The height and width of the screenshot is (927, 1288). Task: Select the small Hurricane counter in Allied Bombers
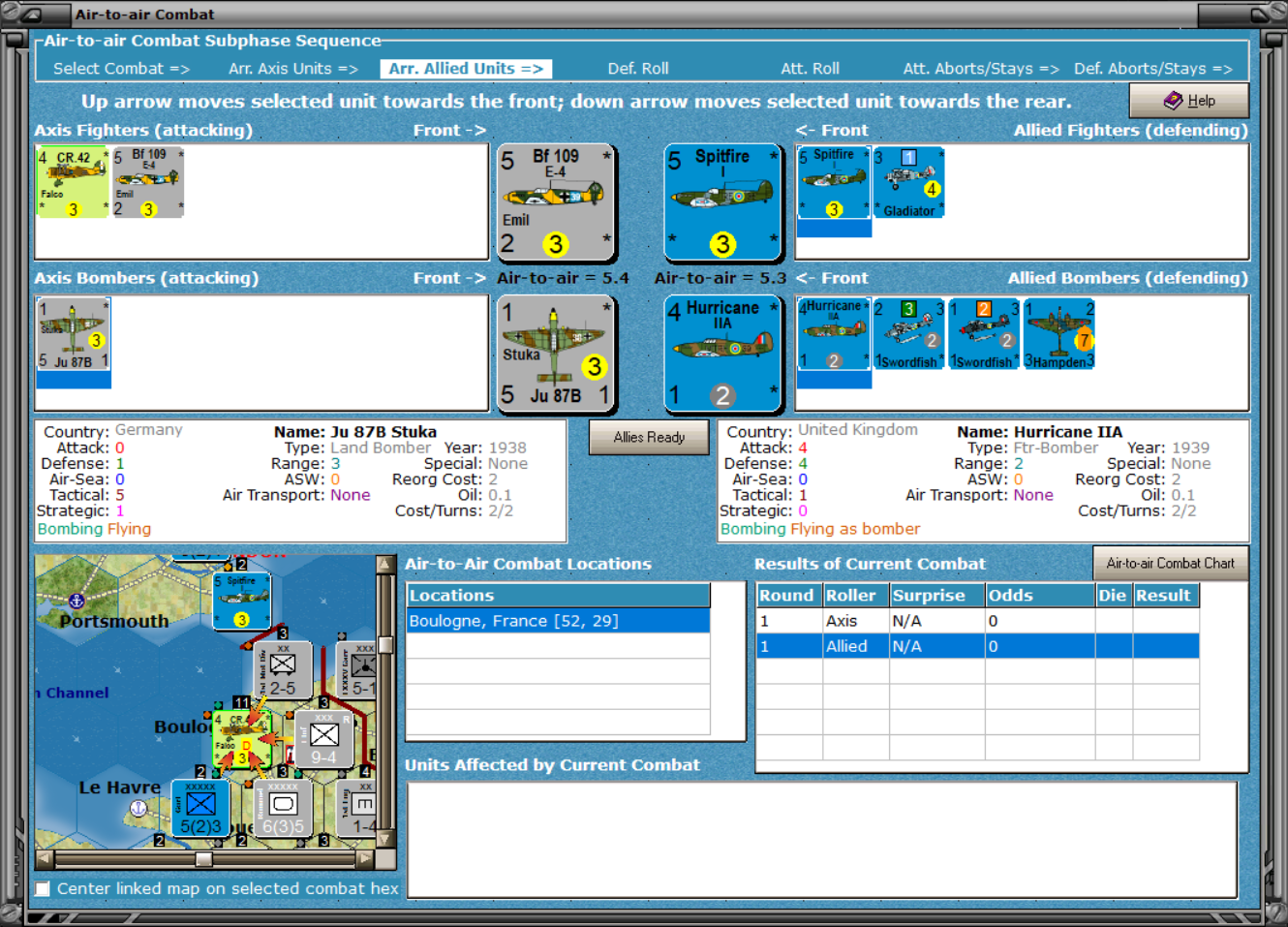834,333
